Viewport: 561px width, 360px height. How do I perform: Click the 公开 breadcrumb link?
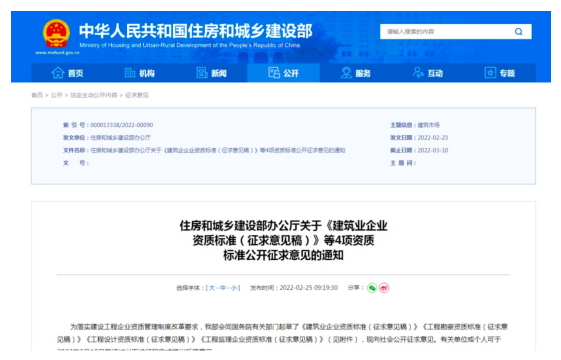tap(57, 95)
